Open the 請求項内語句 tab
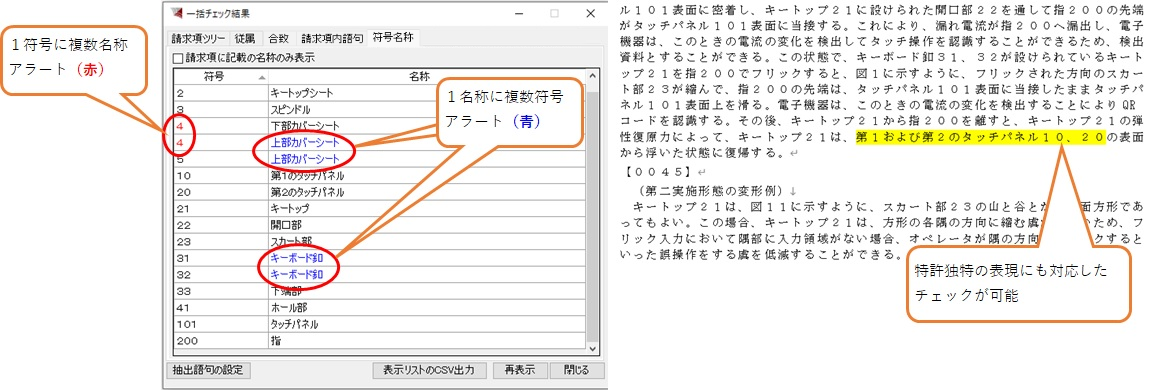 pyautogui.click(x=332, y=38)
